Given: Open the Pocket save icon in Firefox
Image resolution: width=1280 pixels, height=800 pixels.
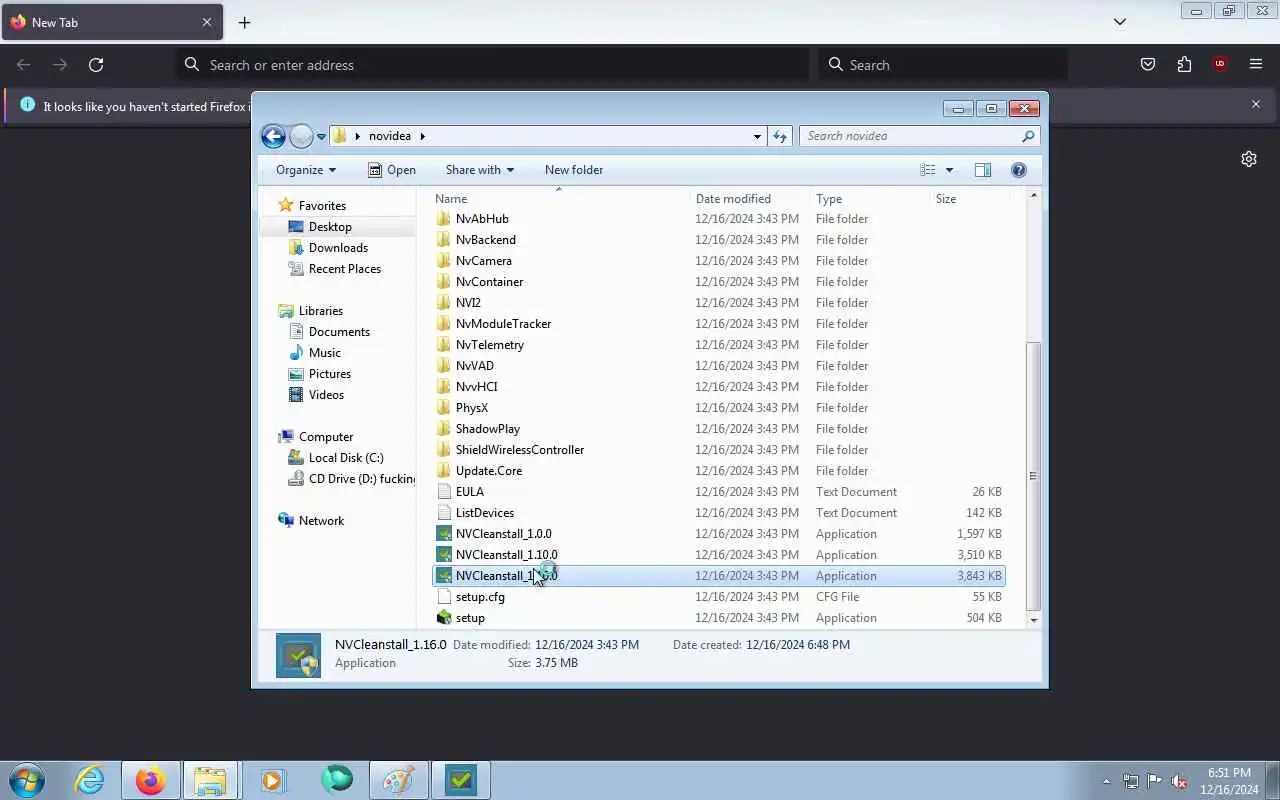Looking at the screenshot, I should click(1148, 64).
